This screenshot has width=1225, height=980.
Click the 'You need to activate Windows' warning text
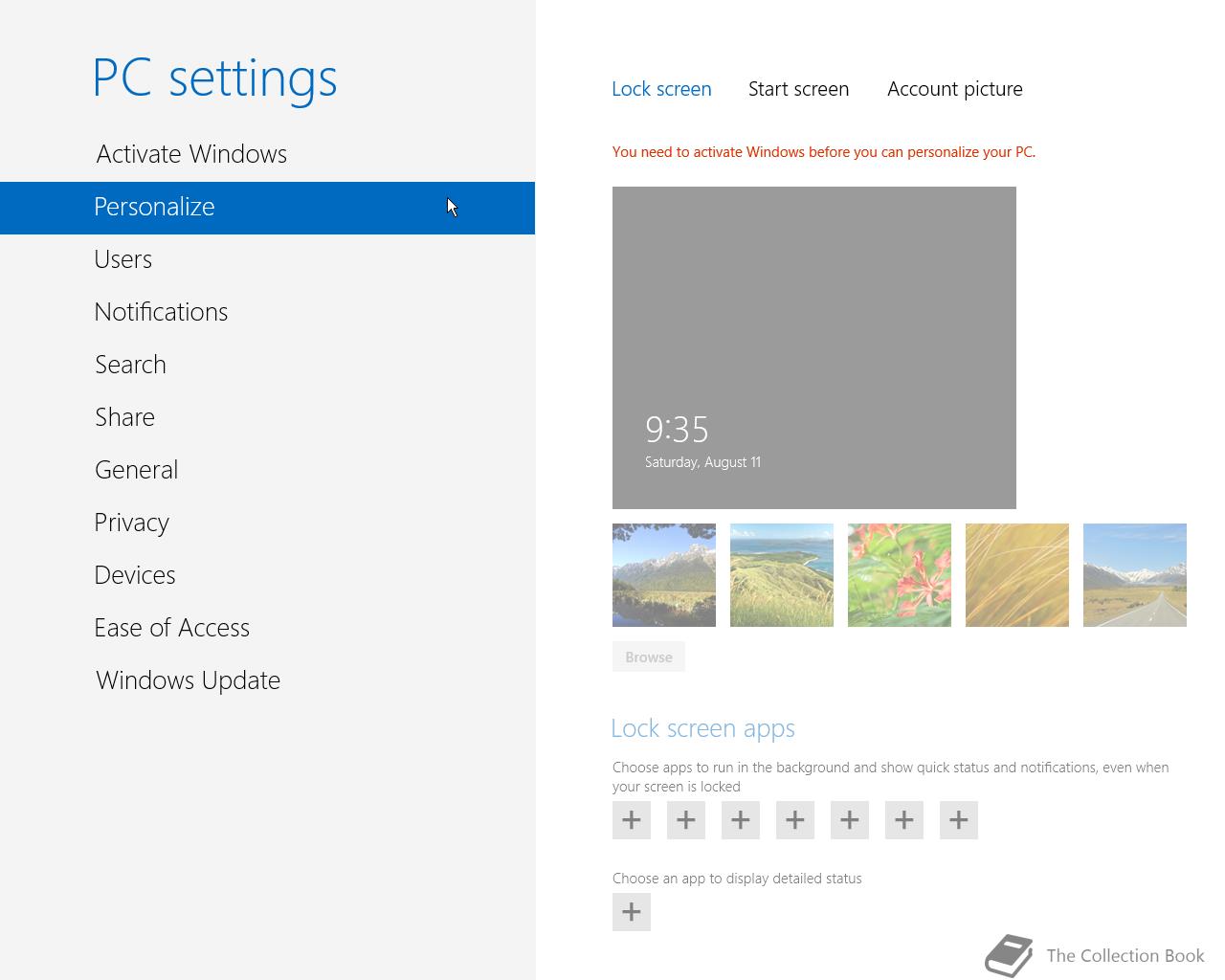[x=824, y=152]
